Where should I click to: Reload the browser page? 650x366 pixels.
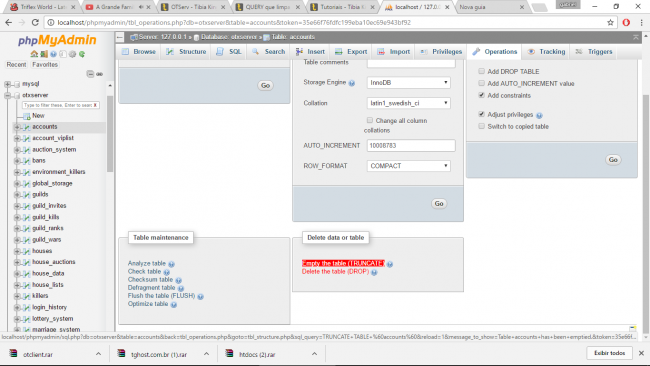tap(35, 22)
